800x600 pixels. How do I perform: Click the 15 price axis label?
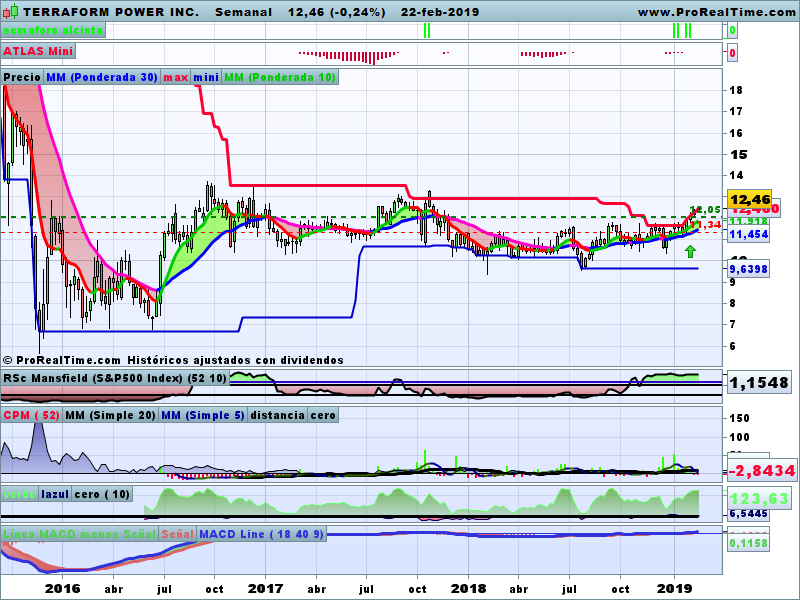pyautogui.click(x=738, y=154)
